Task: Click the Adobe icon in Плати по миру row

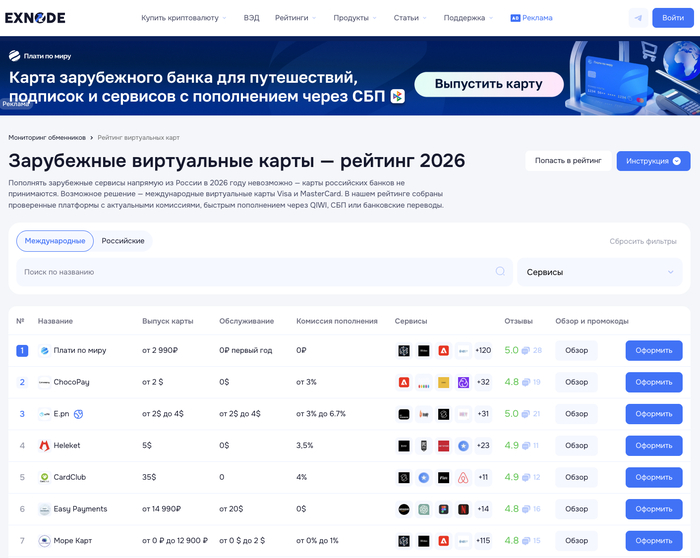Action: [x=443, y=350]
